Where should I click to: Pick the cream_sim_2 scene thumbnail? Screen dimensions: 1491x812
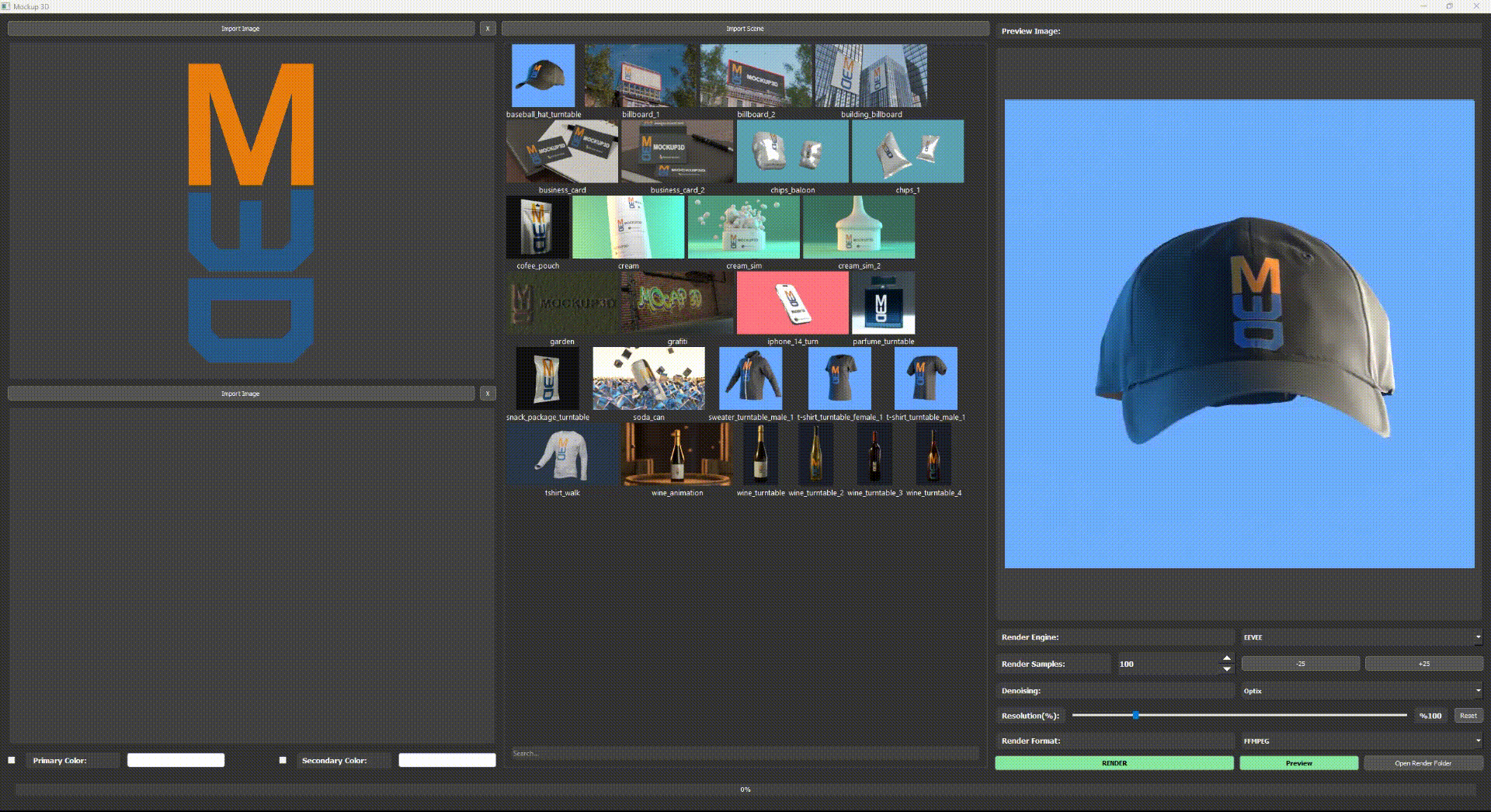pos(859,227)
